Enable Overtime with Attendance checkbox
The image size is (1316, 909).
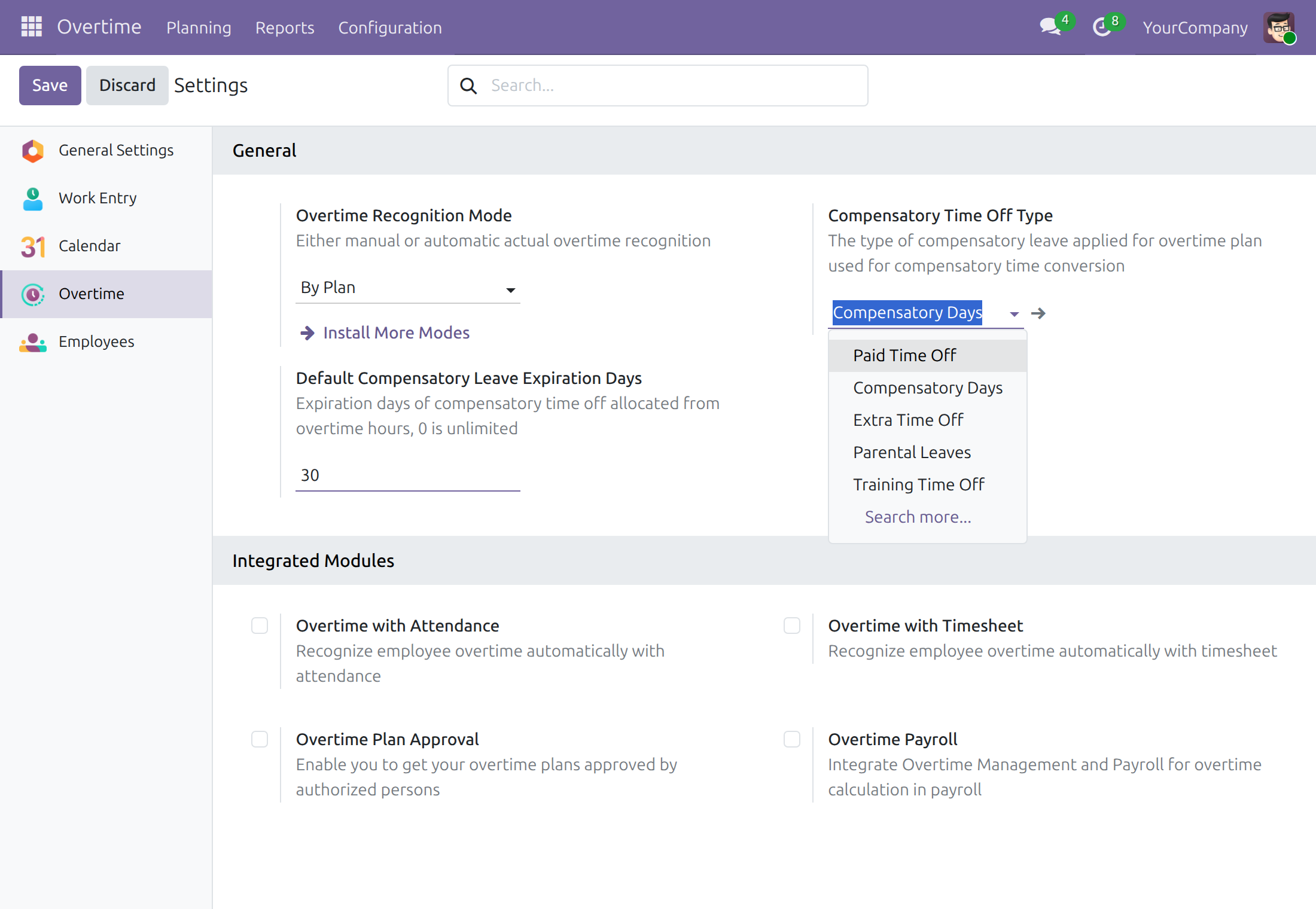260,626
